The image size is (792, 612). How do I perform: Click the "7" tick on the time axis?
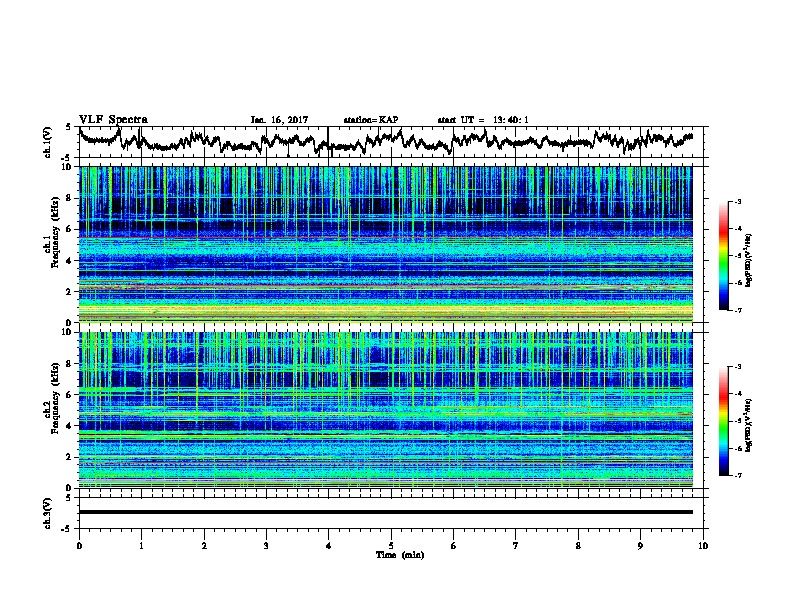click(516, 546)
